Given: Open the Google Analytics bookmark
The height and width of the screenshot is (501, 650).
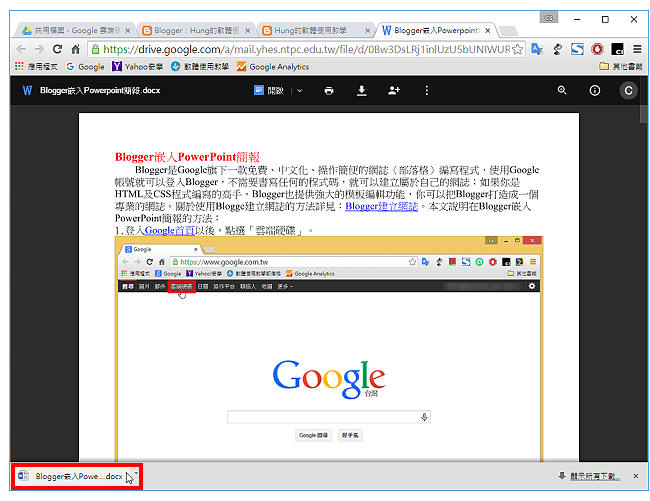Looking at the screenshot, I should click(273, 66).
